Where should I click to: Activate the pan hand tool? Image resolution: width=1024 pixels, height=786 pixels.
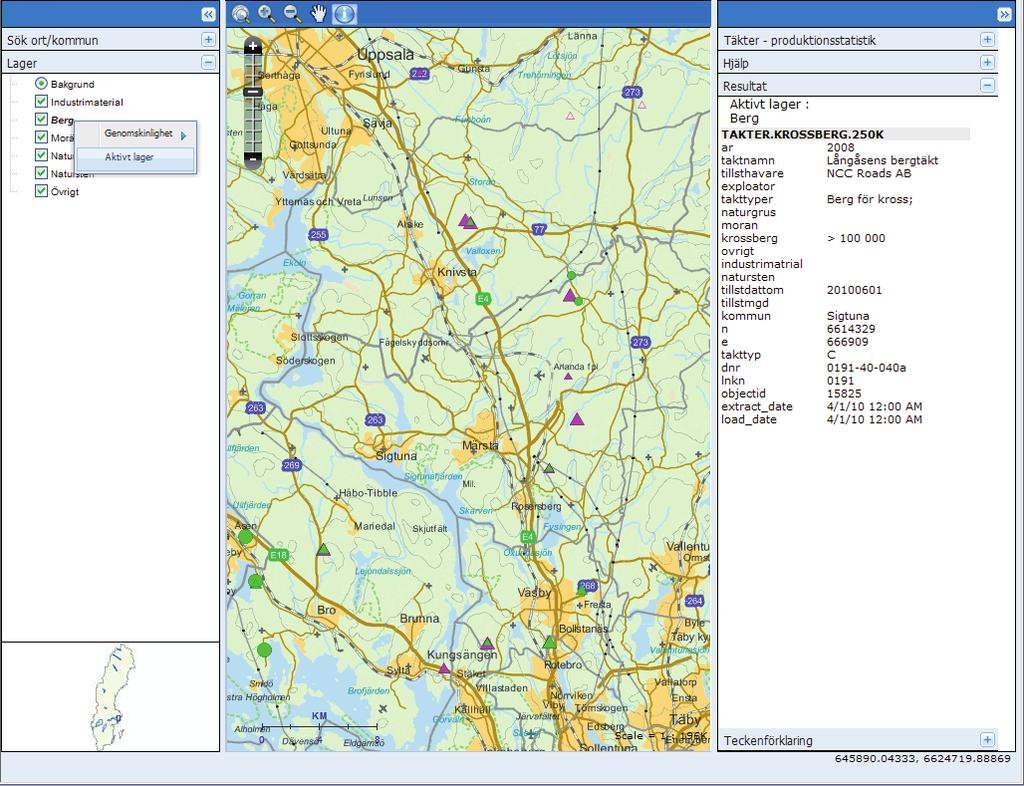(x=319, y=14)
